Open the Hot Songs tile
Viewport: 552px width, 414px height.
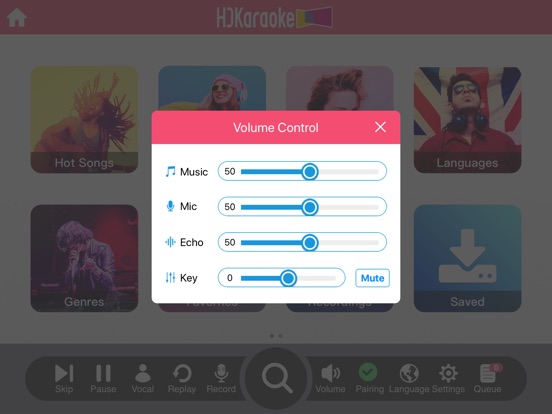pos(84,119)
